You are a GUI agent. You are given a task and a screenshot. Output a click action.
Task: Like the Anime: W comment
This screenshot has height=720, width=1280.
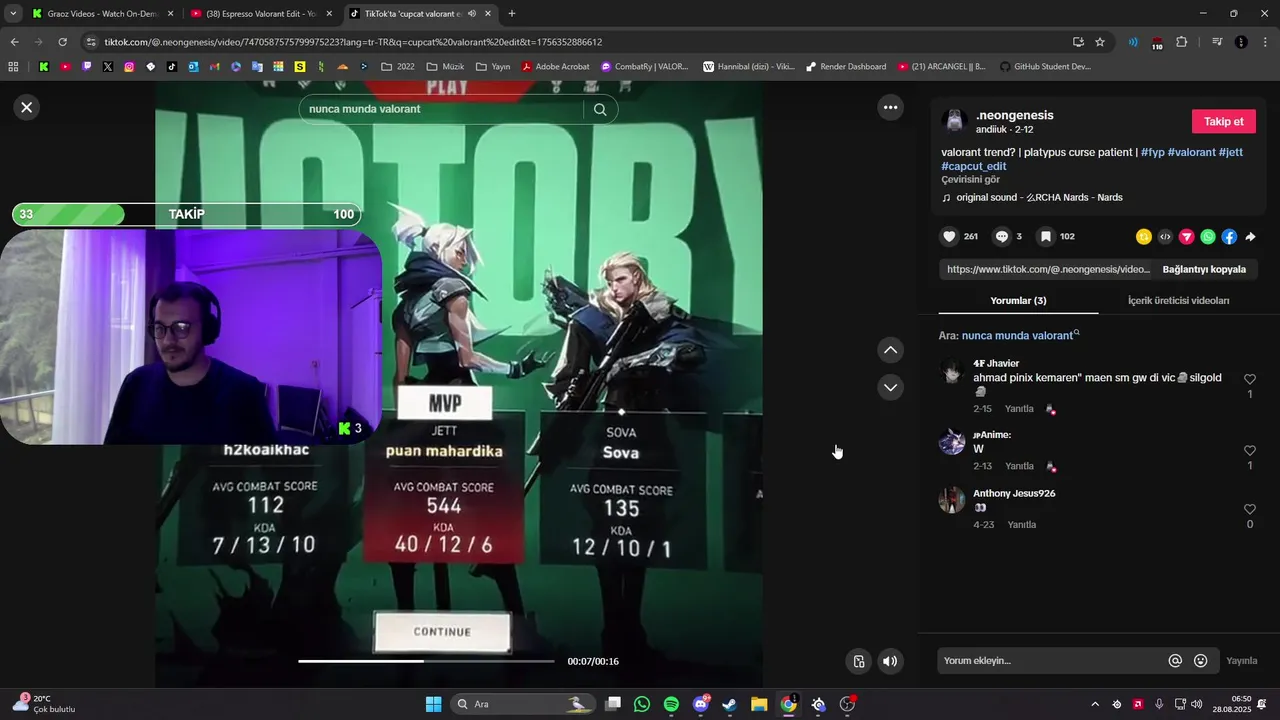coord(1249,451)
